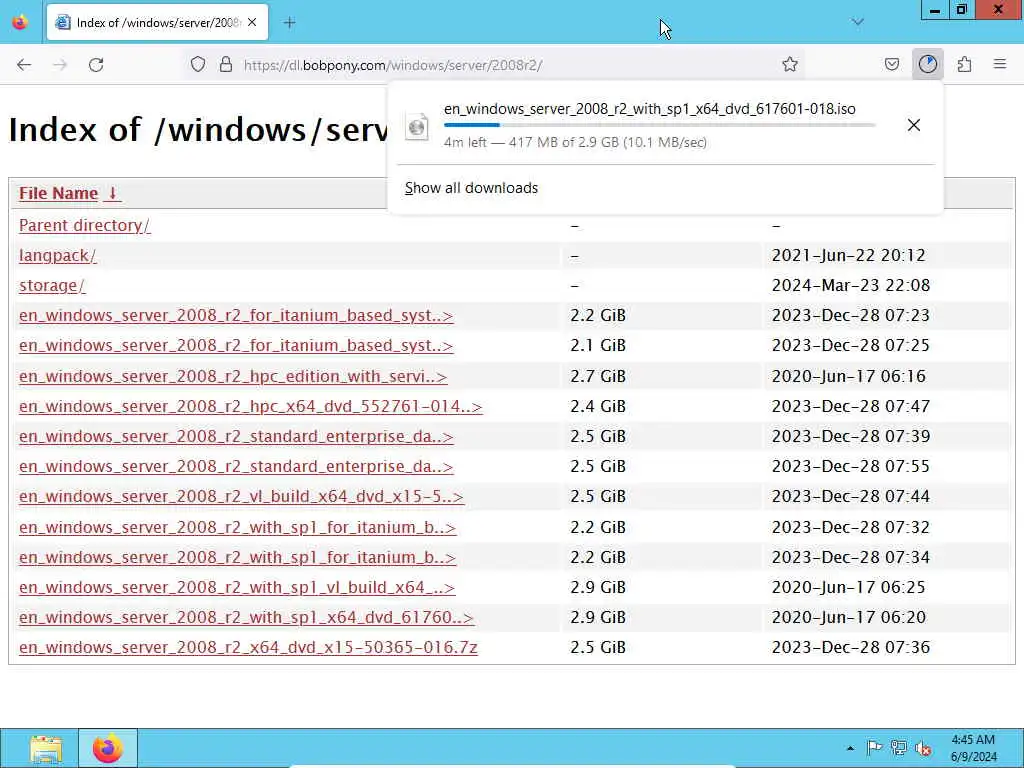Open a new tab with plus button
Image resolution: width=1024 pixels, height=768 pixels.
click(289, 23)
